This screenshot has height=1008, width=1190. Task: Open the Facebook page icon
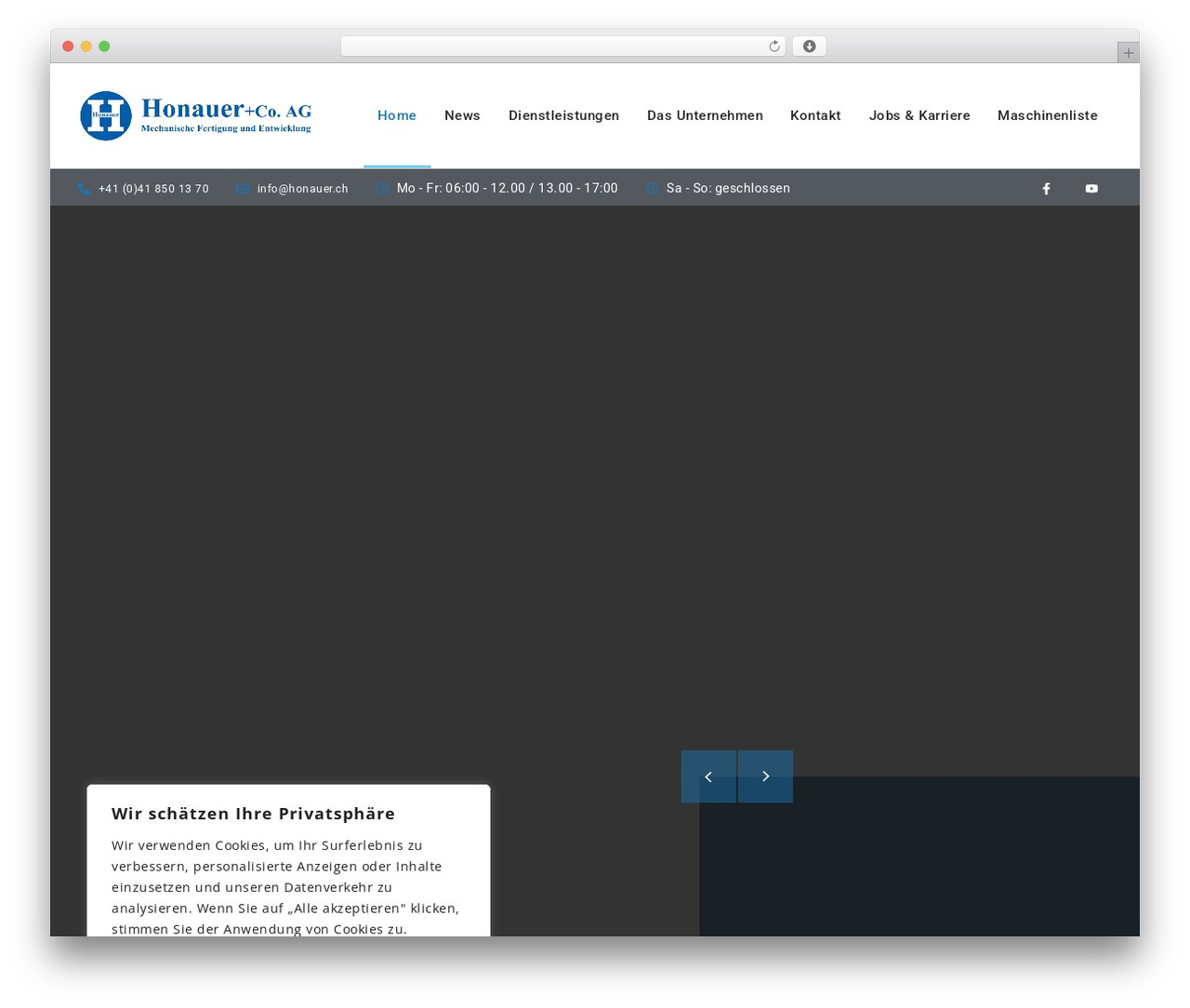tap(1046, 189)
